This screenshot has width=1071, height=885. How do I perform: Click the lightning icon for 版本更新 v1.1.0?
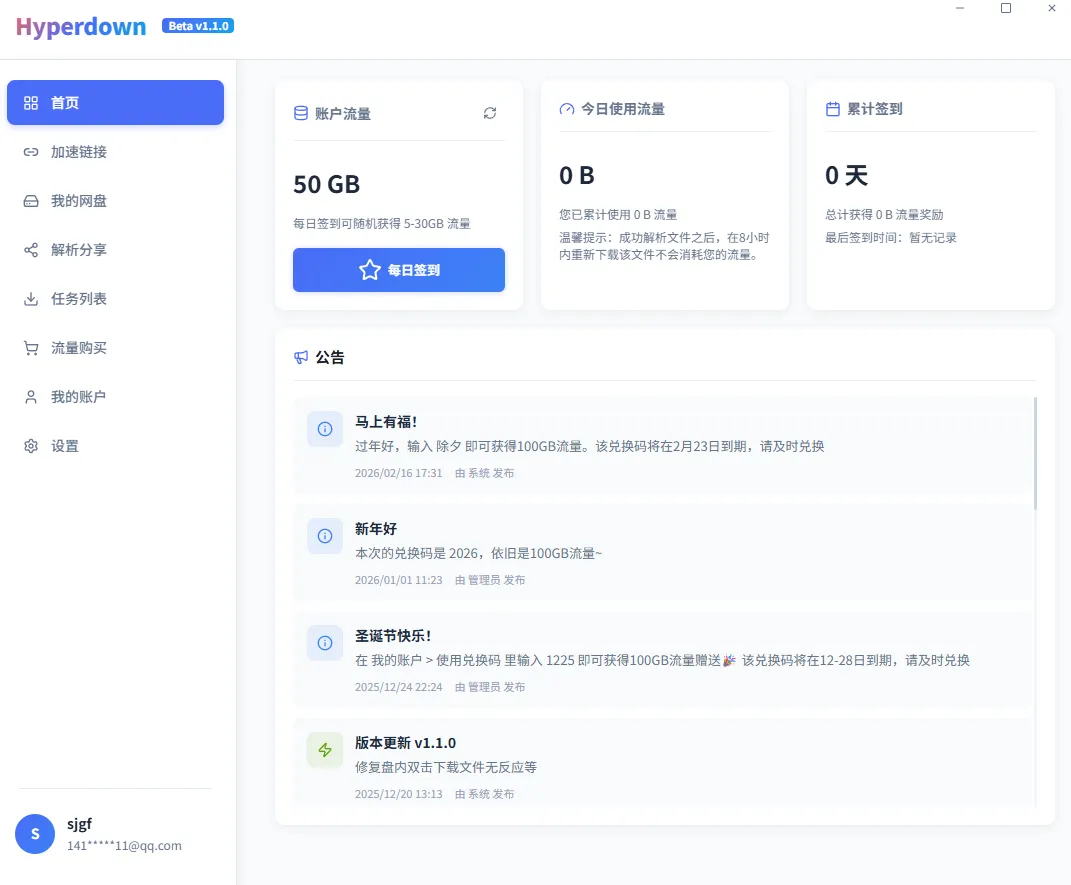pyautogui.click(x=325, y=750)
